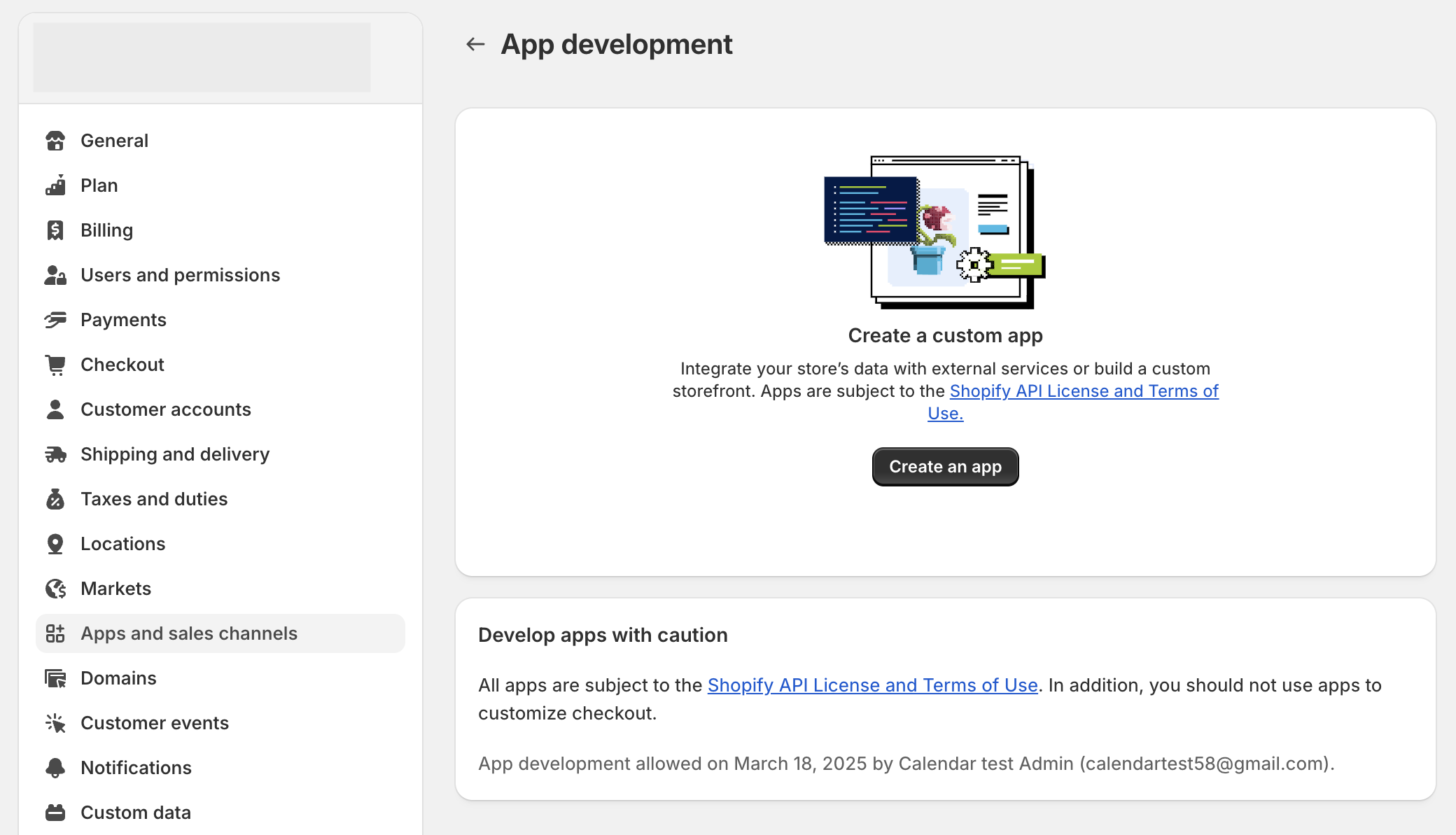Open General settings
This screenshot has height=835, width=1456.
tap(220, 141)
